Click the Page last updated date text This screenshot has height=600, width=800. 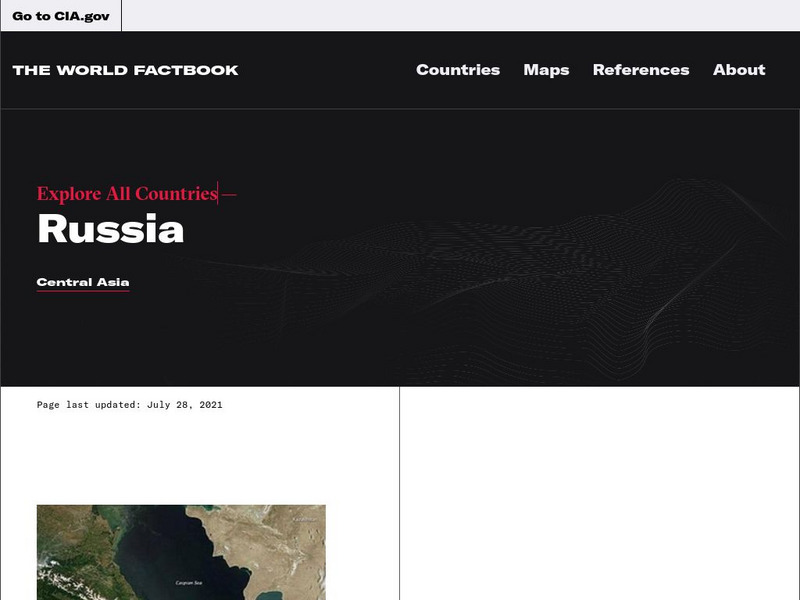click(130, 405)
